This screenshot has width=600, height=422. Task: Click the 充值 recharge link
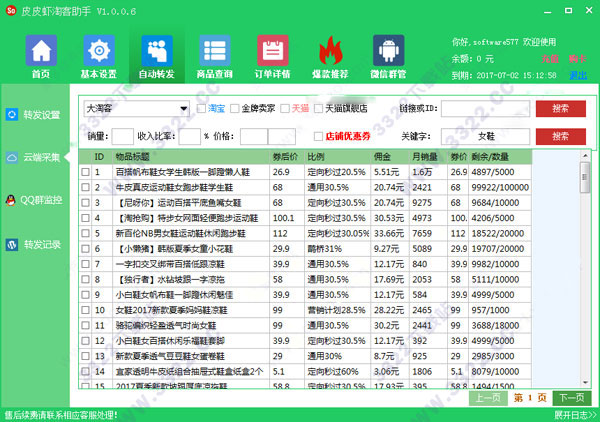[x=550, y=59]
